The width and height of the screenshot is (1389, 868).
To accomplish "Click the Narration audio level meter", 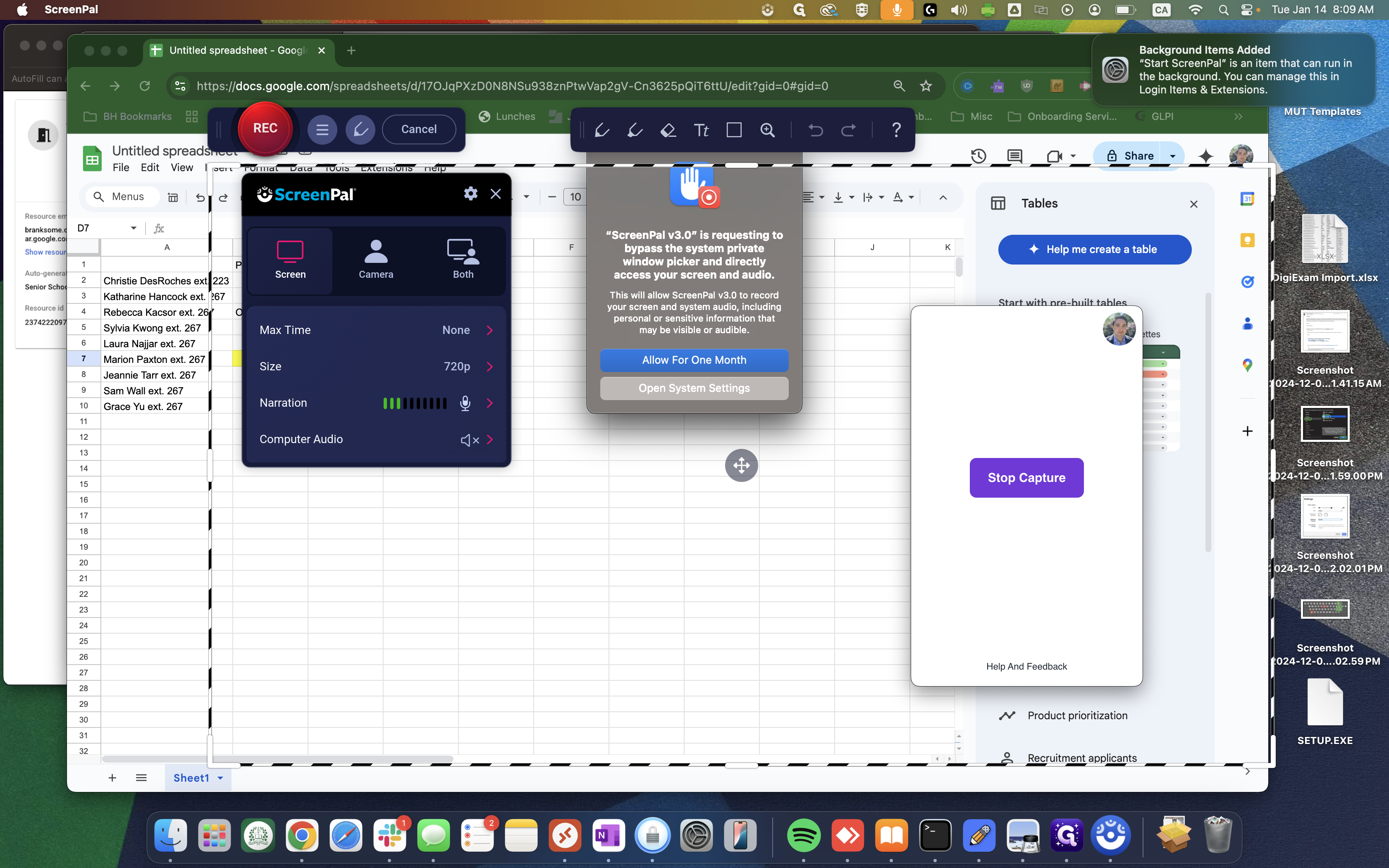I will coord(415,403).
